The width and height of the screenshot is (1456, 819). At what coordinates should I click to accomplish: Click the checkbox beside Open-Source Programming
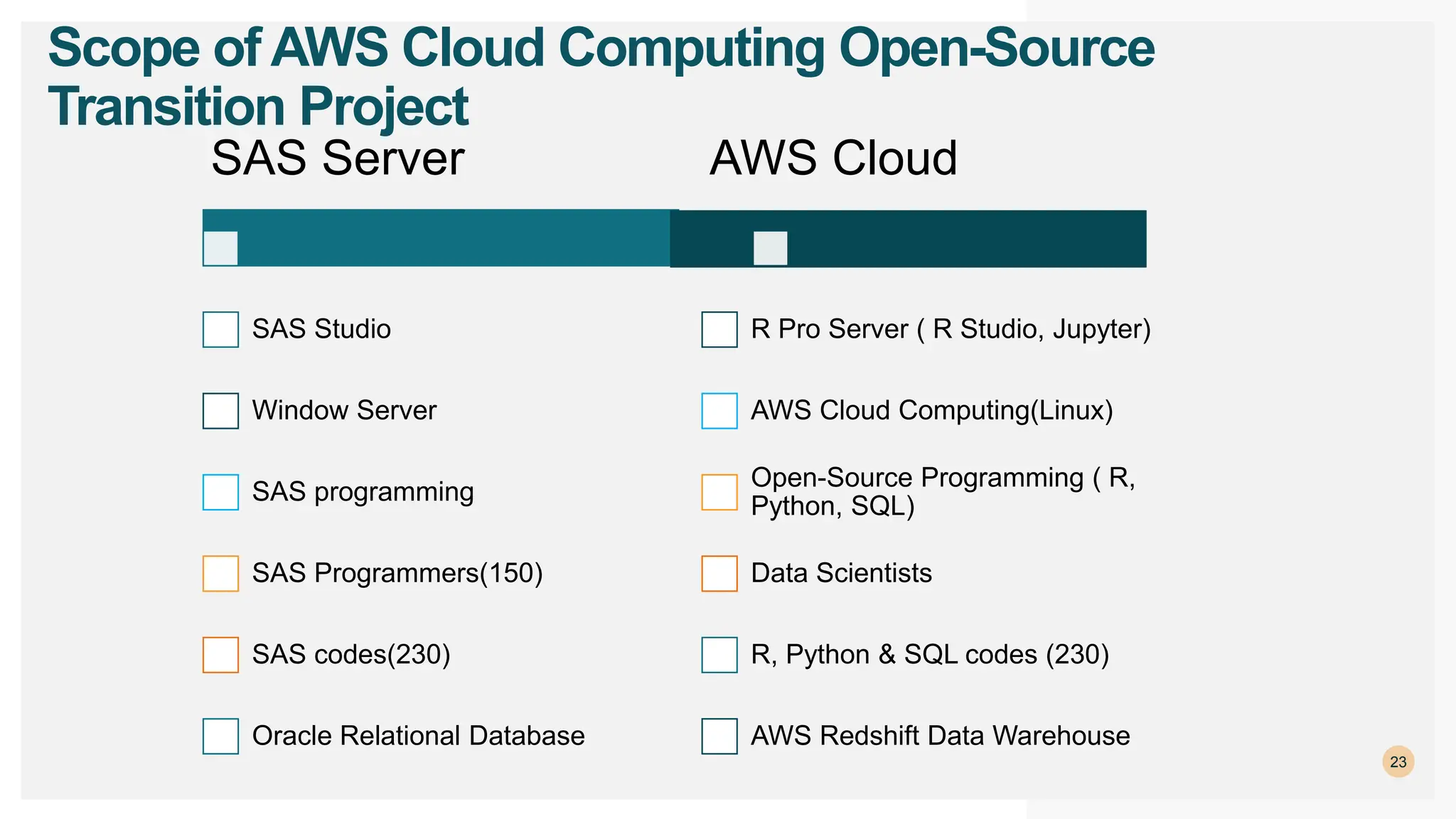click(x=719, y=492)
